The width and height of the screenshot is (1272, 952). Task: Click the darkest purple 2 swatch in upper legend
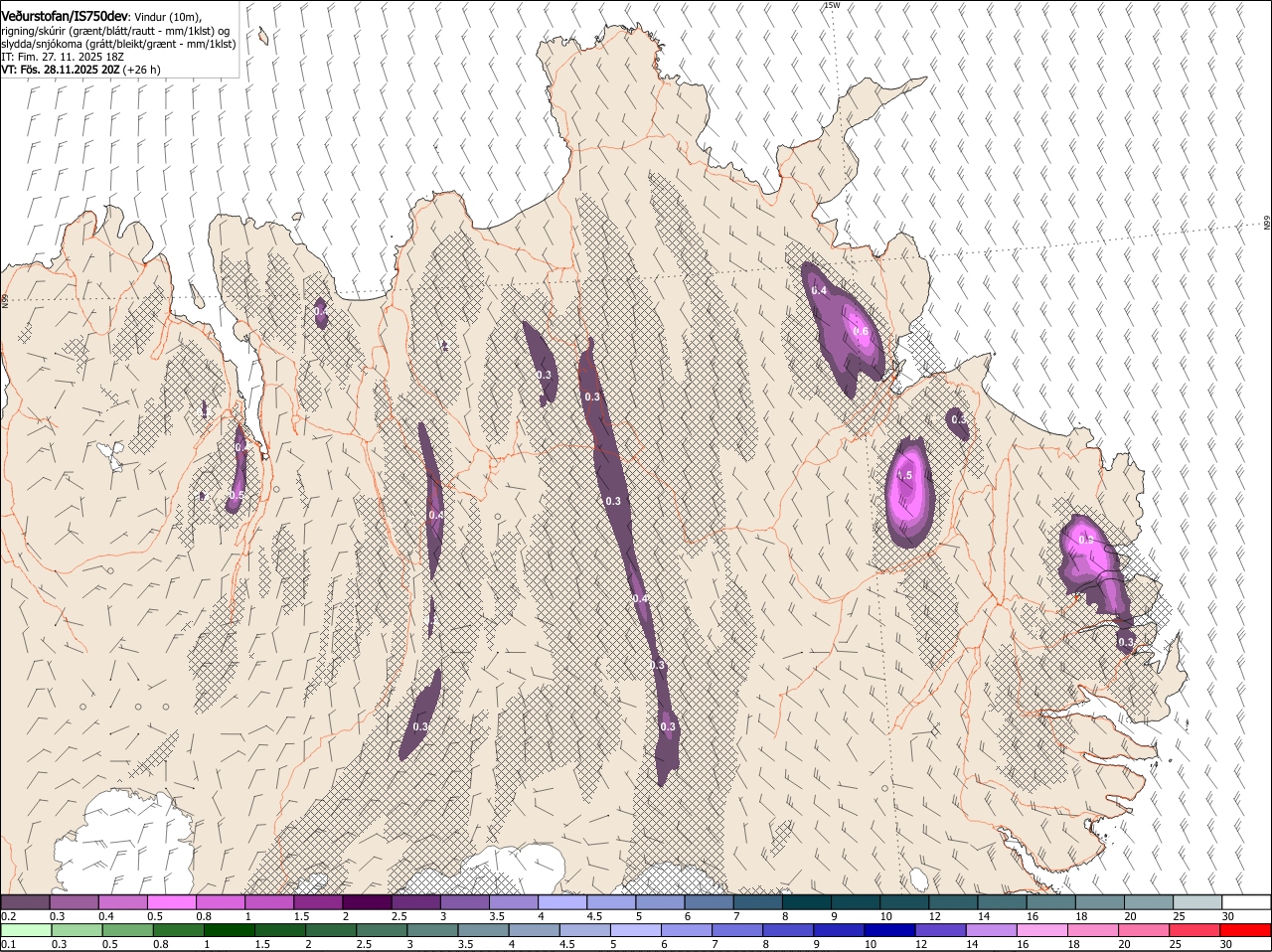coord(366,902)
